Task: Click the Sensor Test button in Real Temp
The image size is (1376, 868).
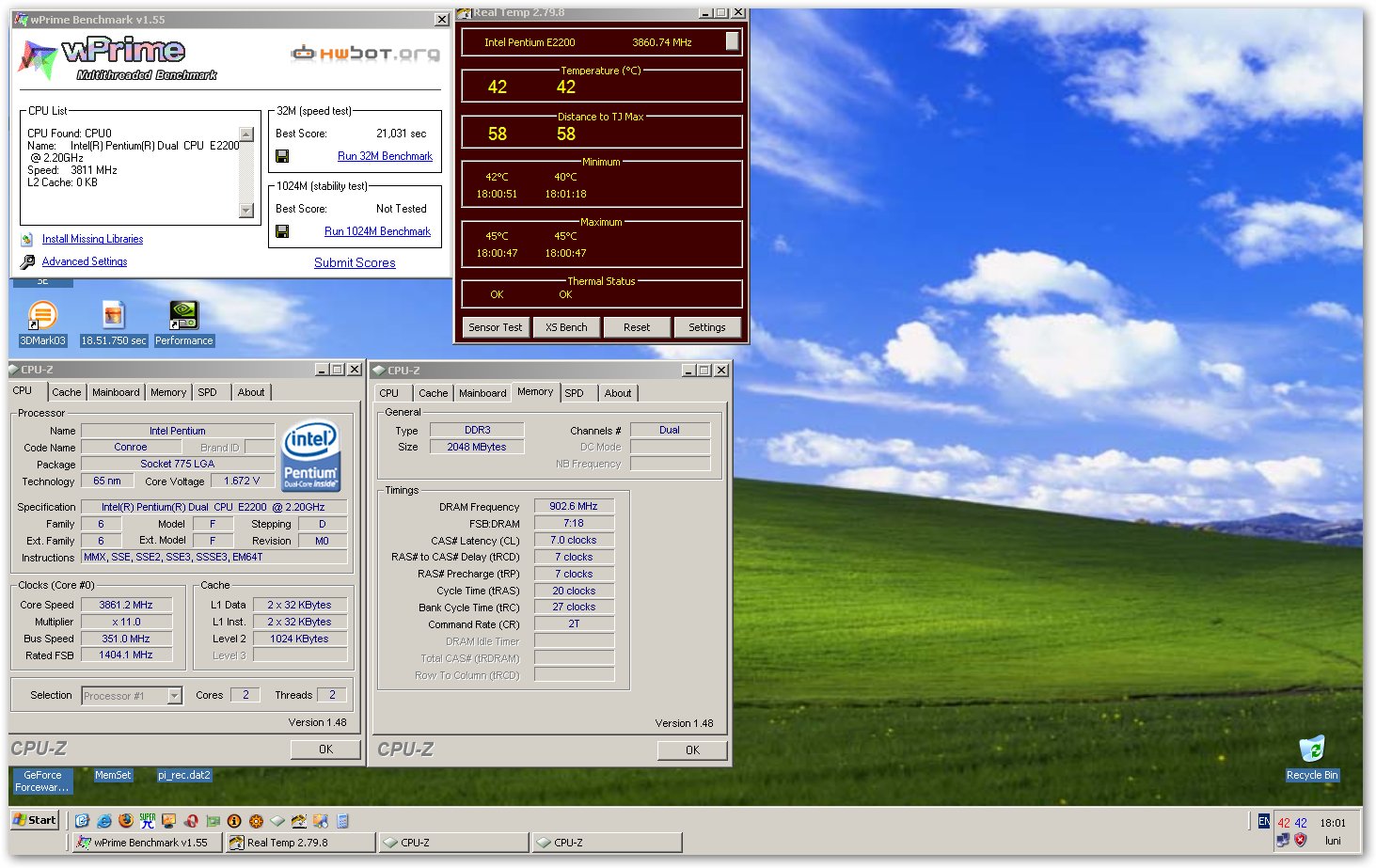Action: click(496, 327)
